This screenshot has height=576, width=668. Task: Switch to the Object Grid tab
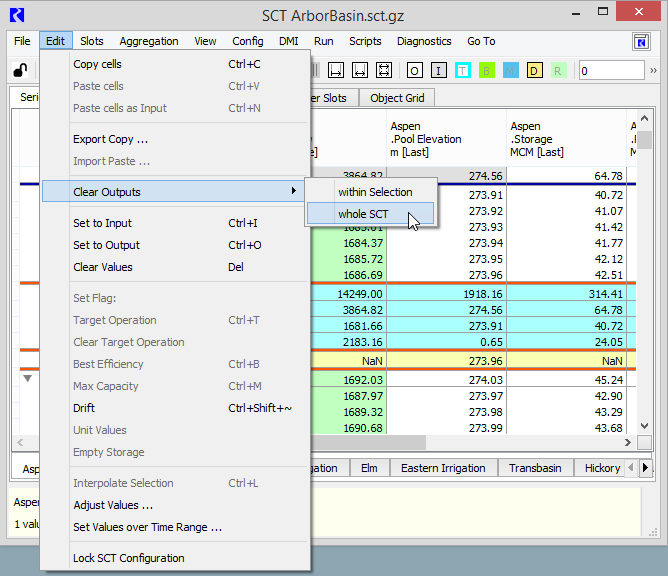click(x=397, y=98)
